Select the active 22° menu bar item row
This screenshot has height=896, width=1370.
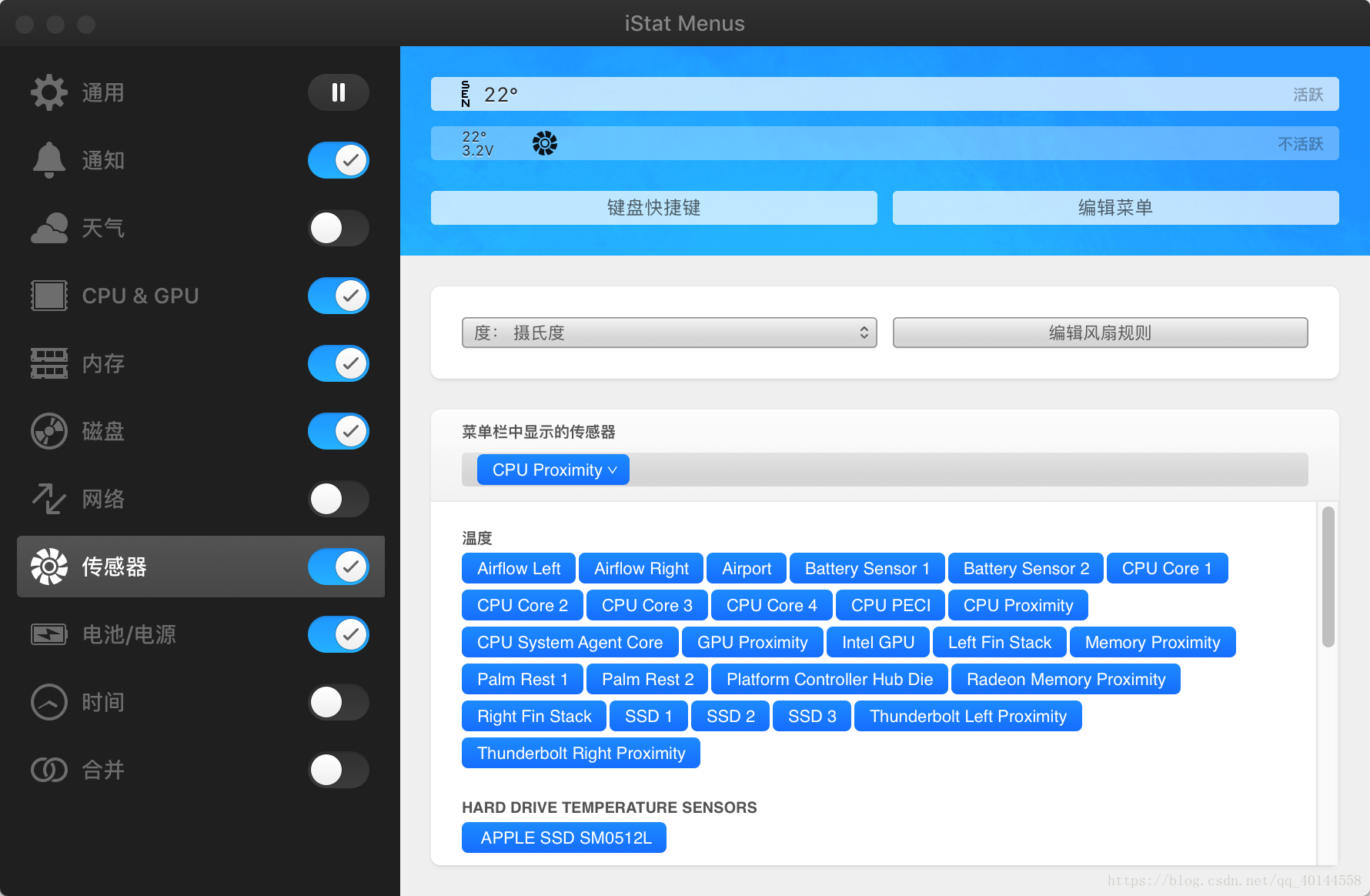885,94
